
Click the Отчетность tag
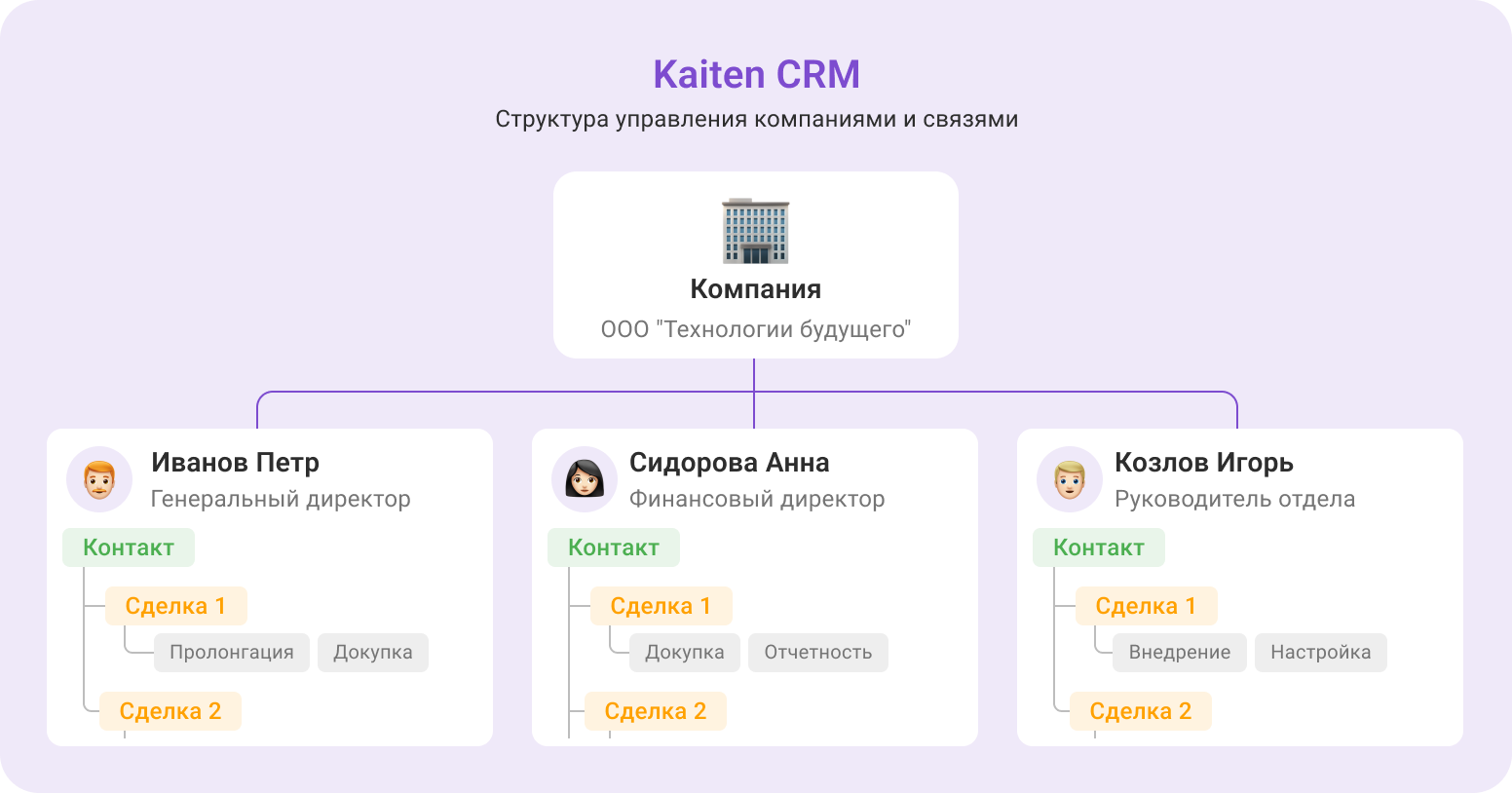(x=817, y=652)
